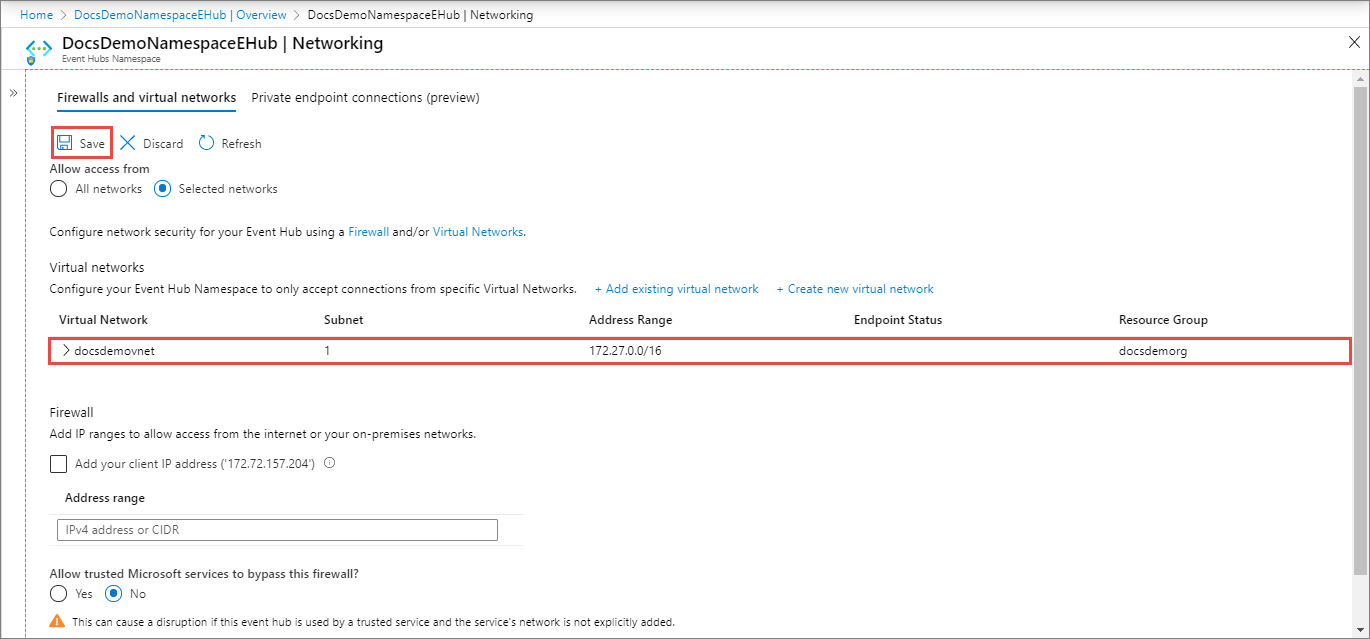Click the Refresh circular arrow icon

206,143
